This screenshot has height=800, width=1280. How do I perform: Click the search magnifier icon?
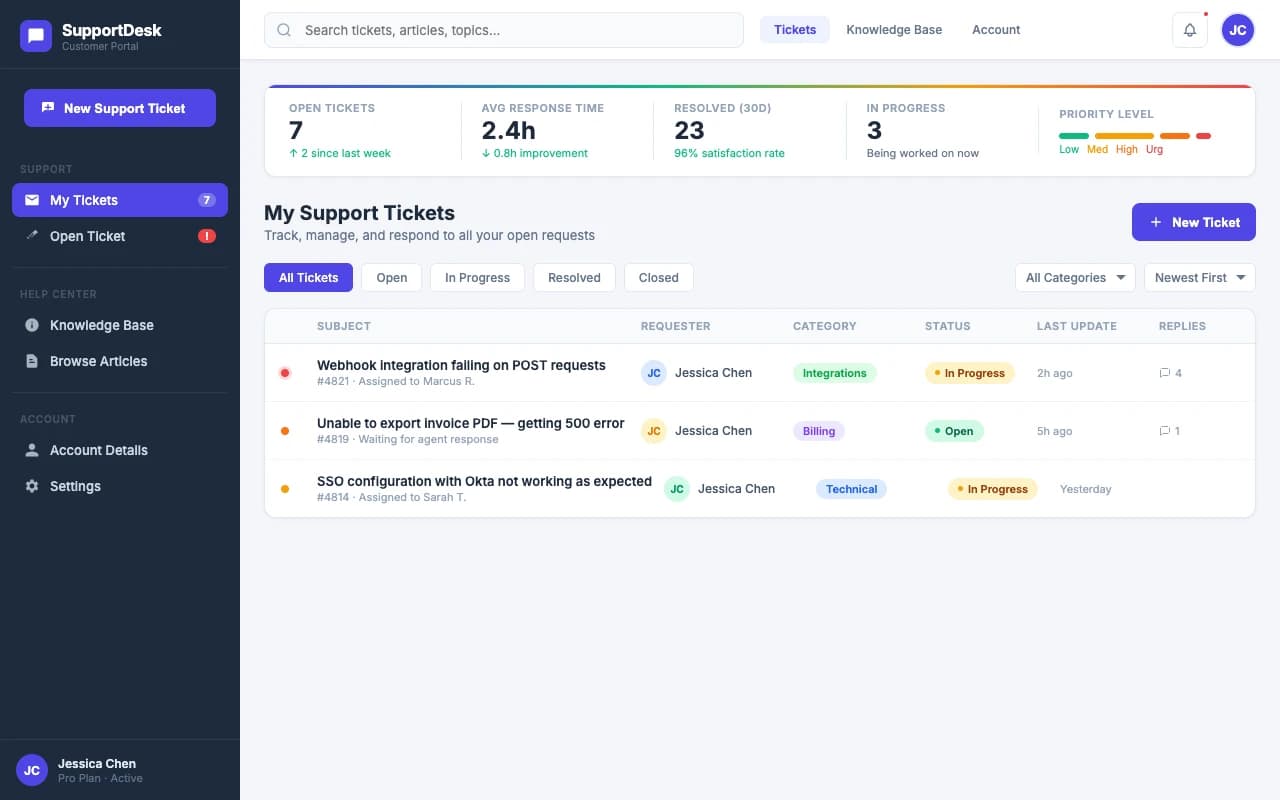pos(284,30)
